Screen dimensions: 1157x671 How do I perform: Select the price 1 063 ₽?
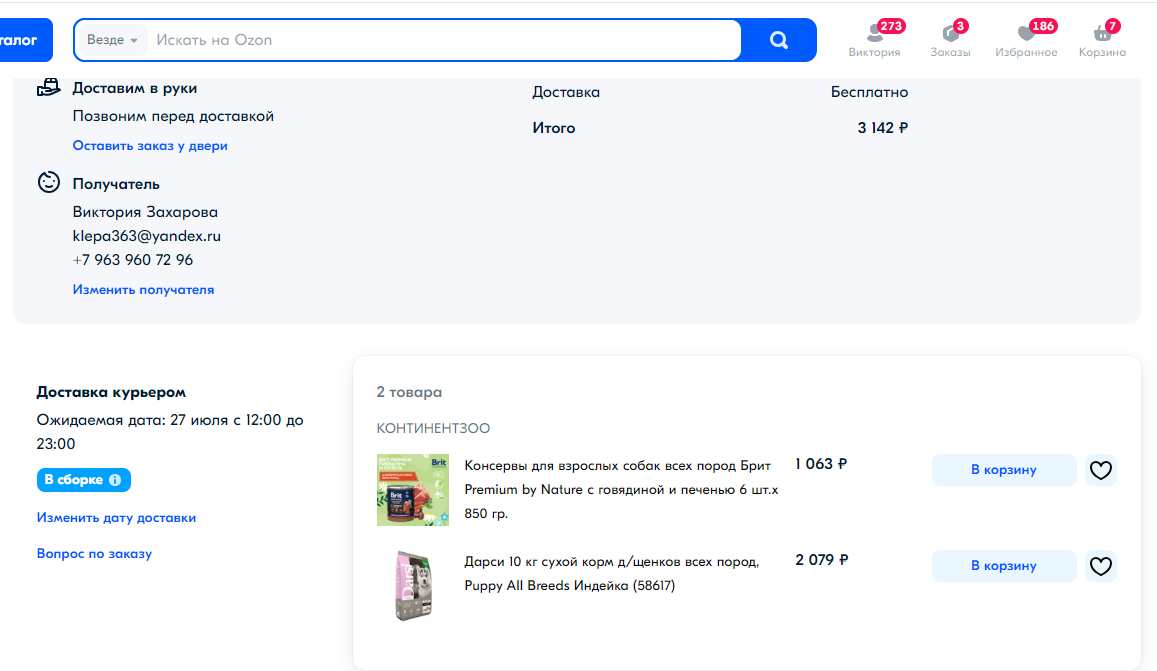(821, 464)
